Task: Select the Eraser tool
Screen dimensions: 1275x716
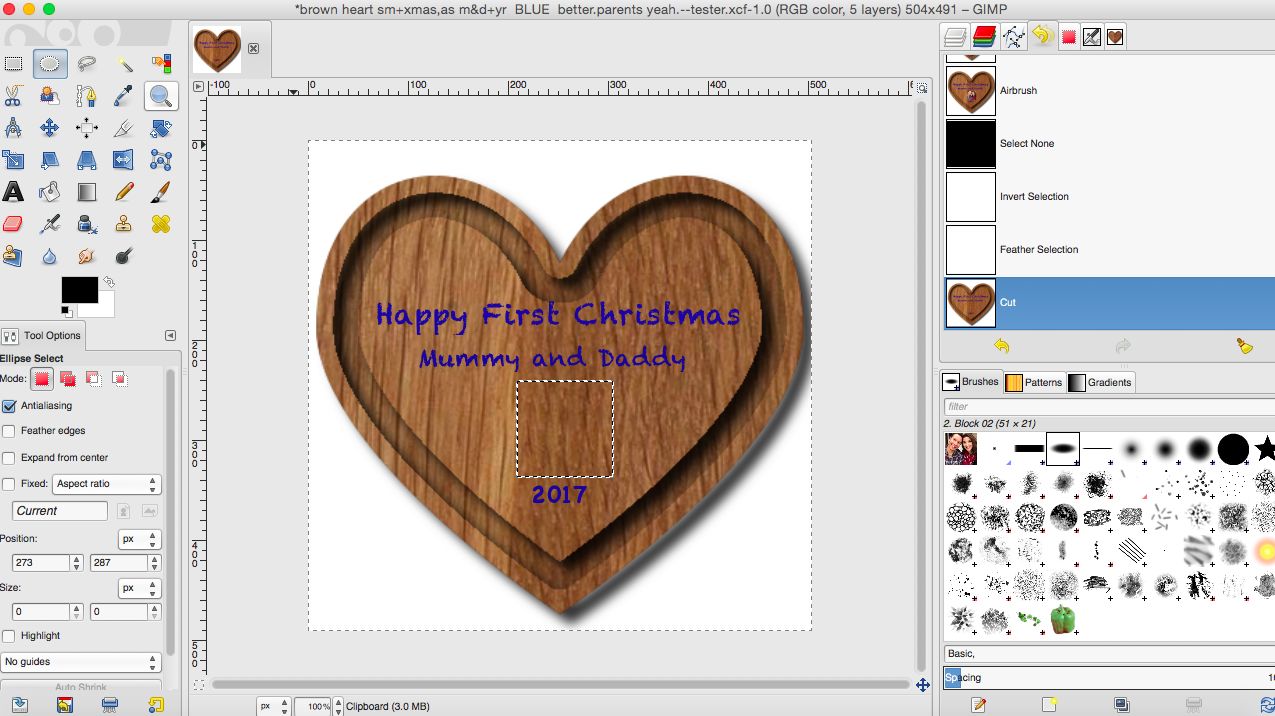Action: point(13,224)
